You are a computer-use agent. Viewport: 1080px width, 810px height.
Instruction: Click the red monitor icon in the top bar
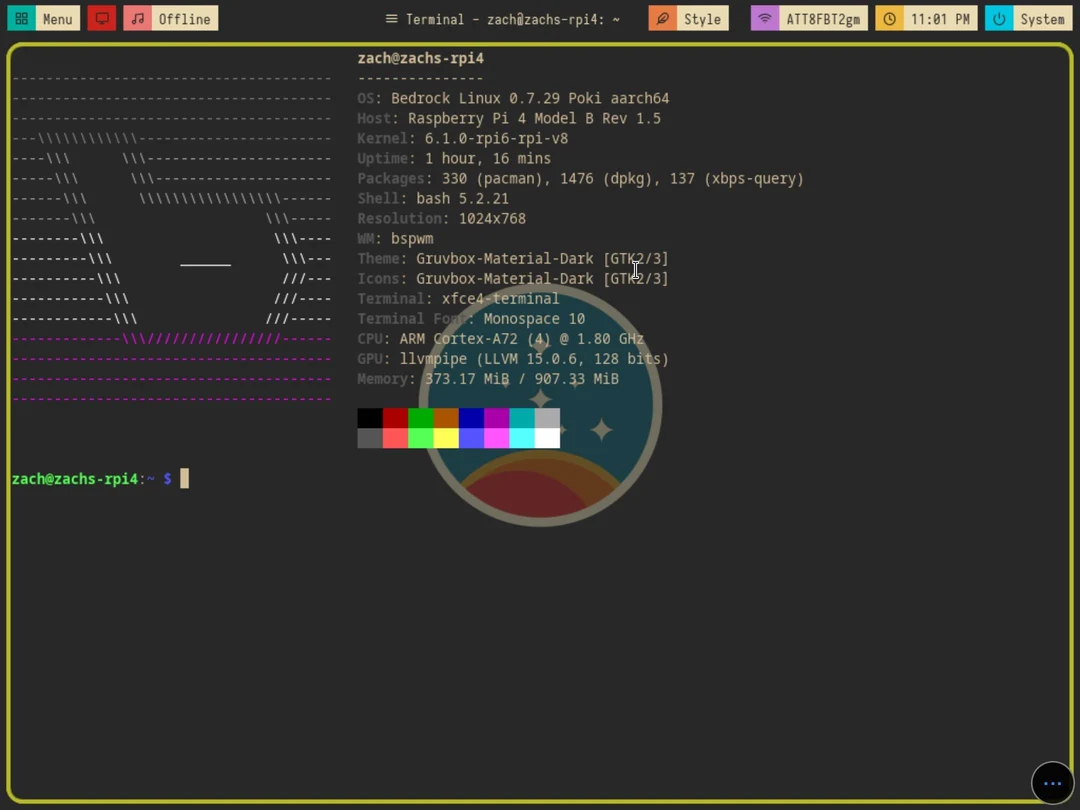pos(101,18)
